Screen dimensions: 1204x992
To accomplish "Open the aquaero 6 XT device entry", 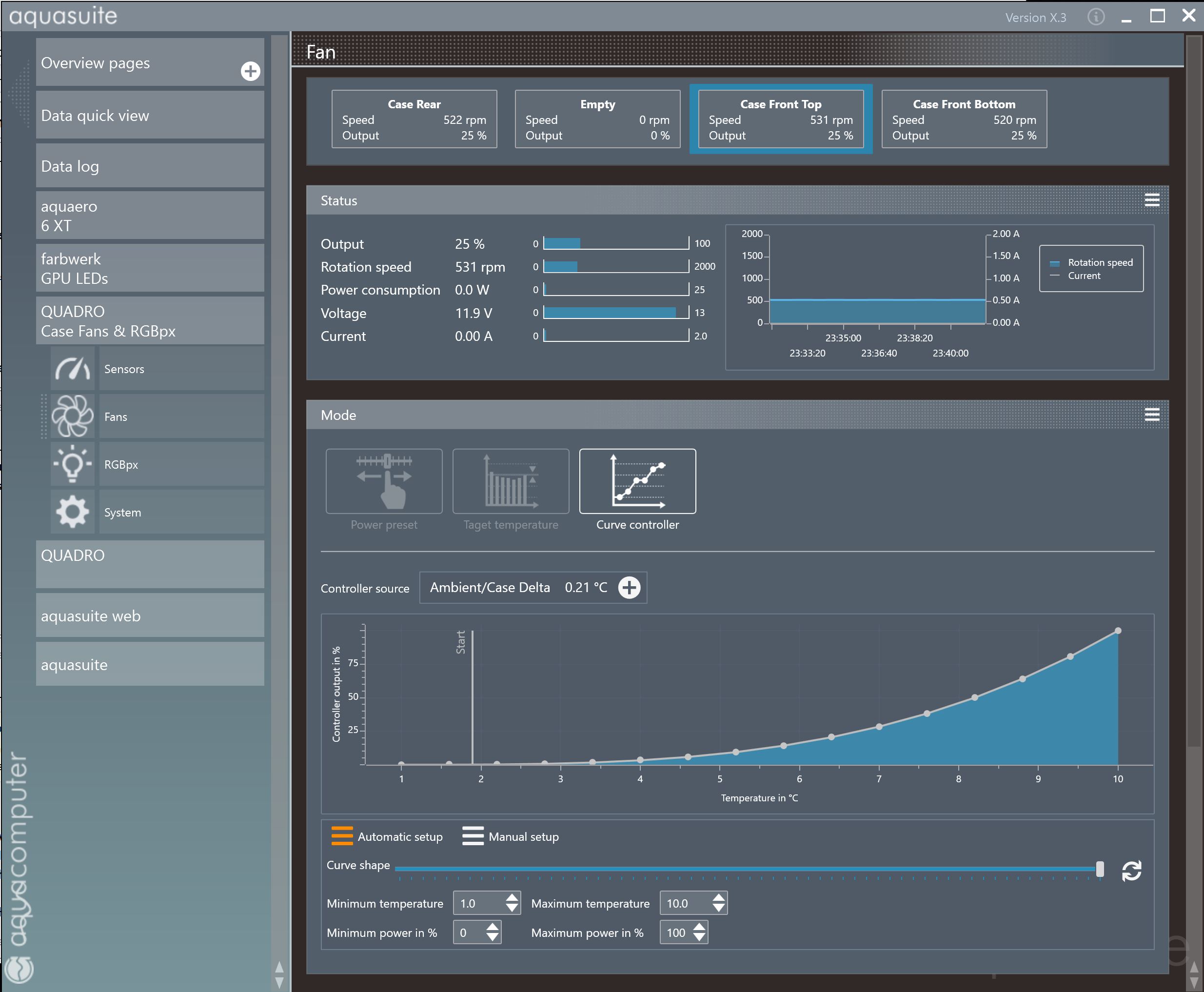I will [x=150, y=216].
